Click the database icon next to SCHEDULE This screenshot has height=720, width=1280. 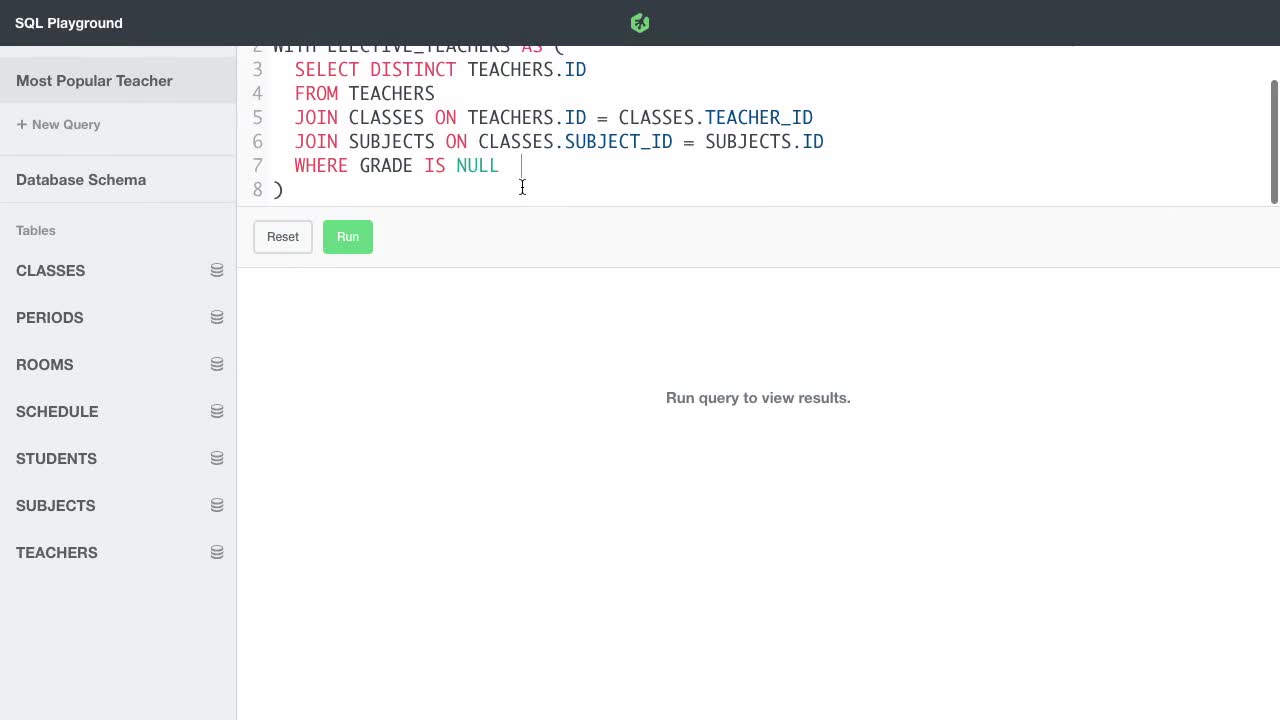click(x=217, y=411)
